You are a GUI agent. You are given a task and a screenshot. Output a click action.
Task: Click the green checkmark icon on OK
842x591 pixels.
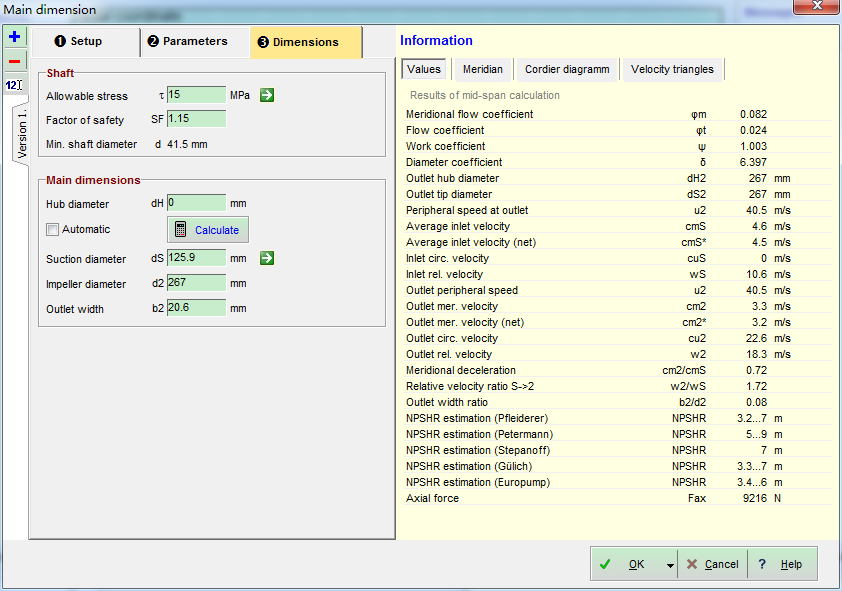(605, 564)
